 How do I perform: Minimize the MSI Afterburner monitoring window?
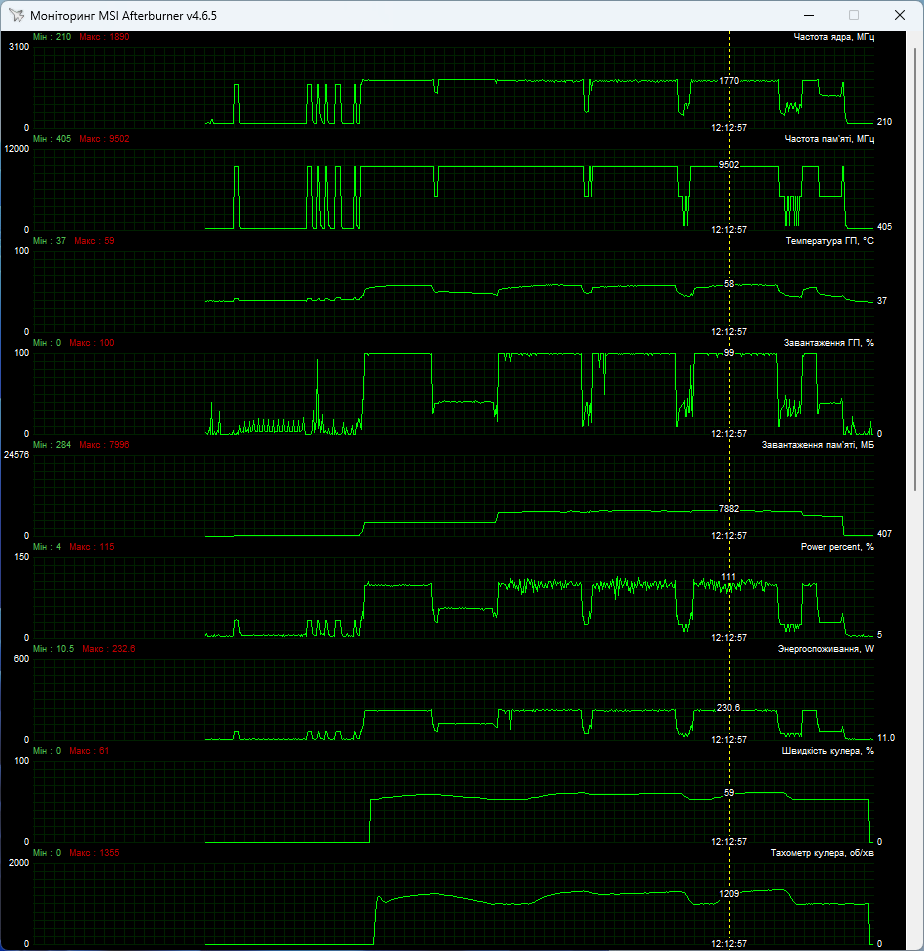point(809,15)
